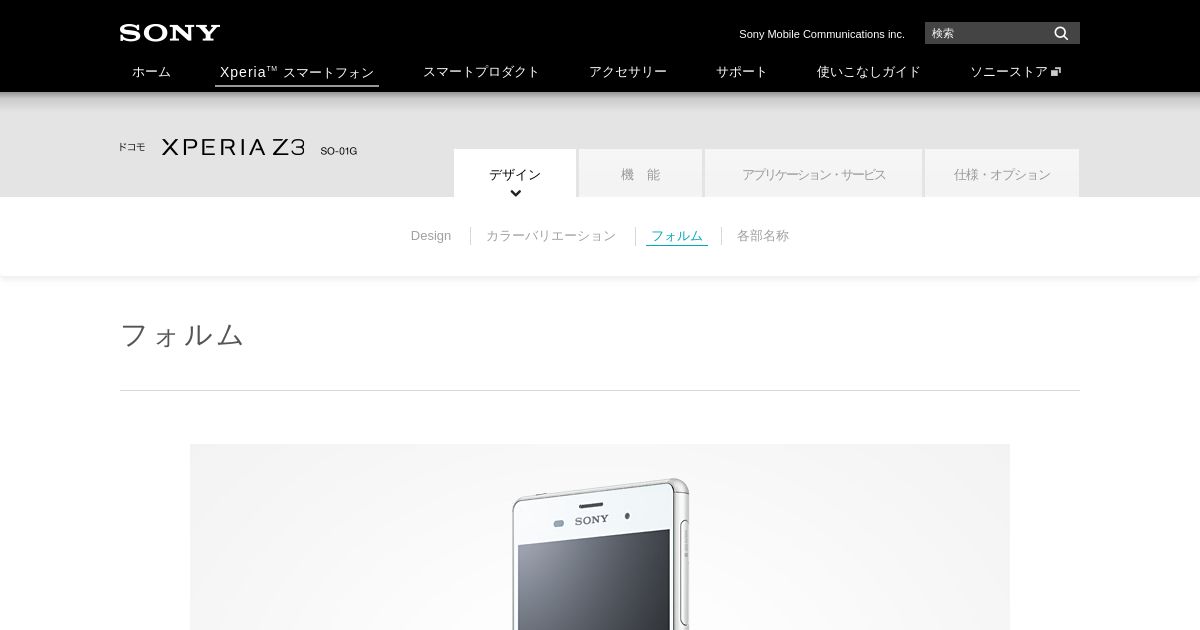Click the SO-01G model number text
Screen dimensions: 1200x630
point(339,151)
